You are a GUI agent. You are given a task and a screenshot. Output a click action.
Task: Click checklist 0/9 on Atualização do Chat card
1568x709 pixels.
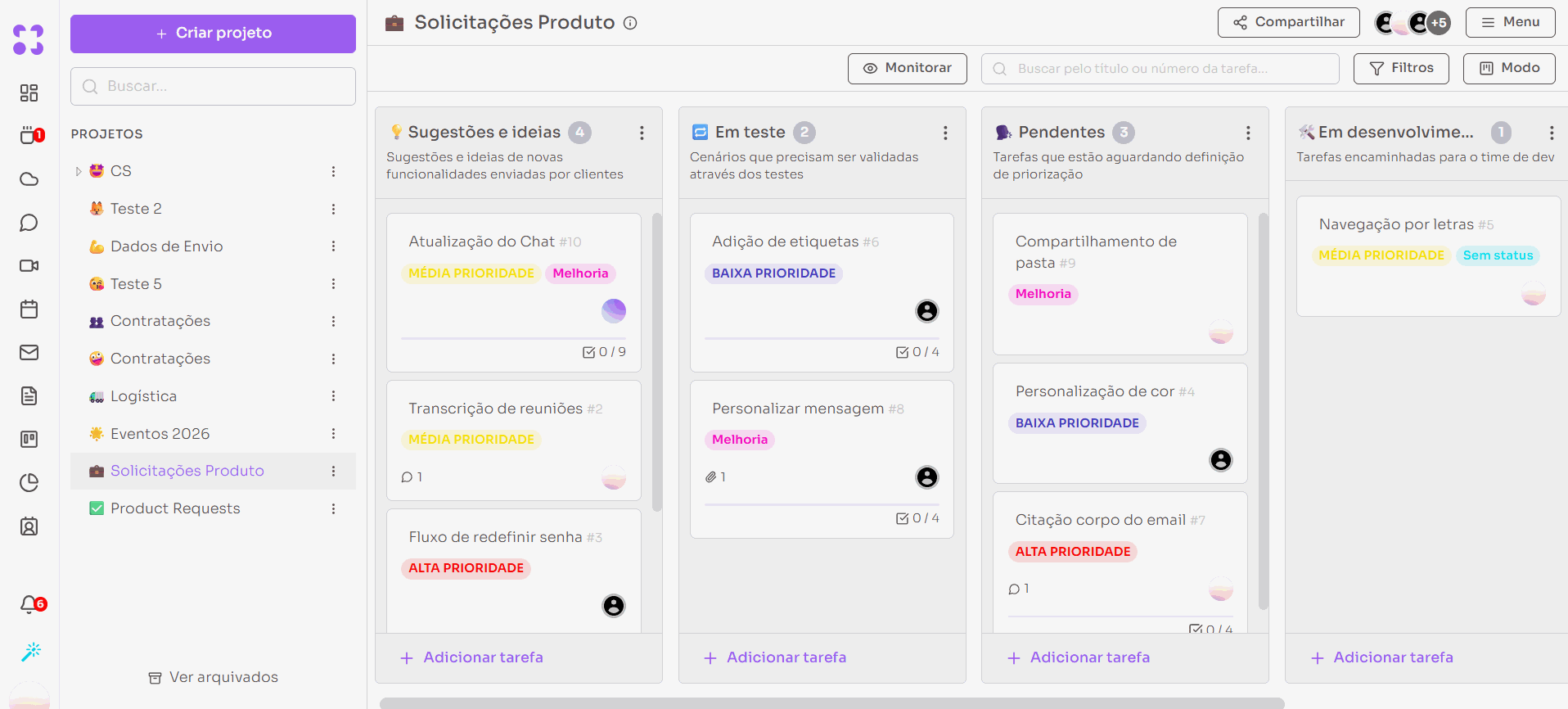coord(604,352)
